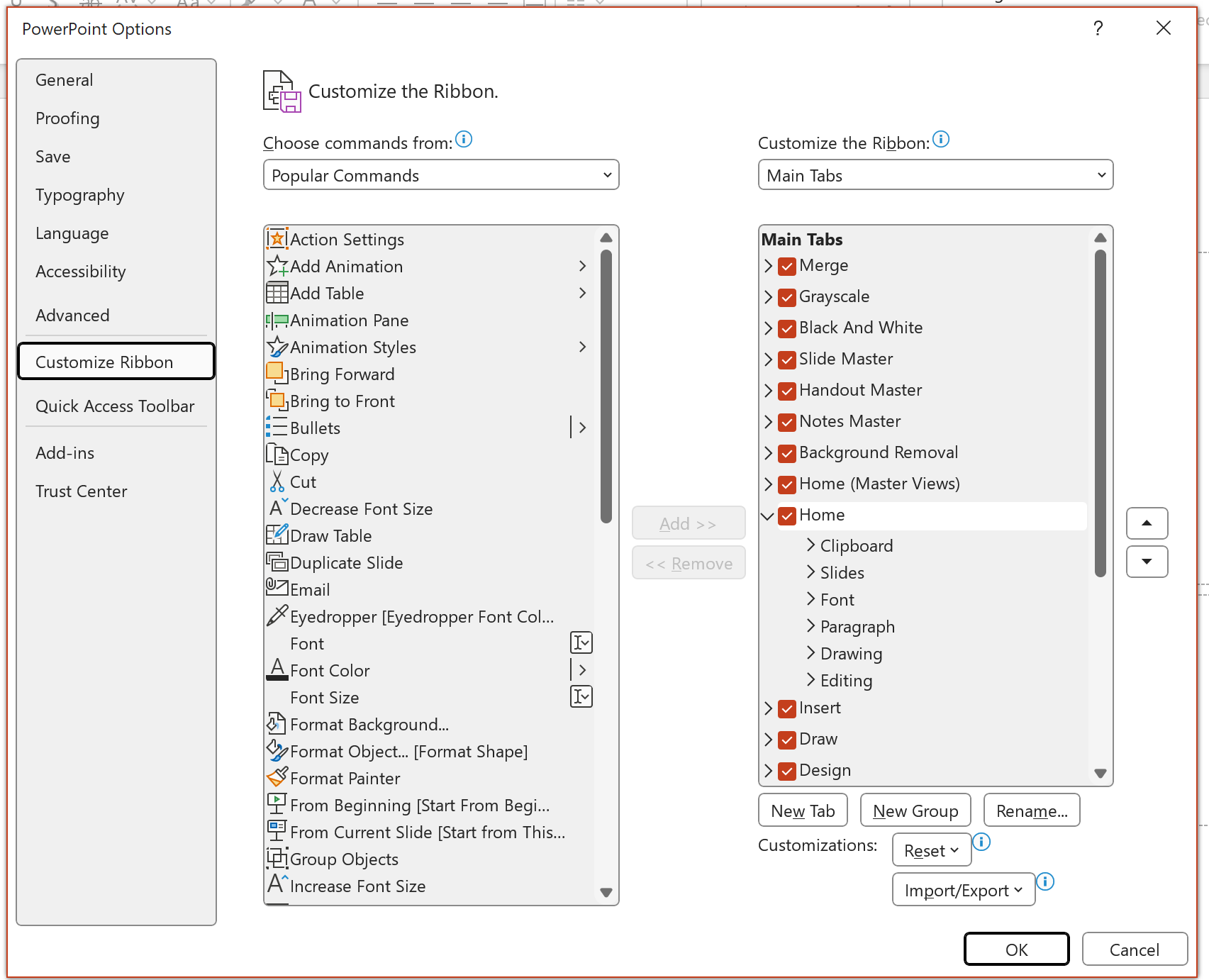The image size is (1209, 980).
Task: Go to the Save options category
Action: pyautogui.click(x=116, y=157)
